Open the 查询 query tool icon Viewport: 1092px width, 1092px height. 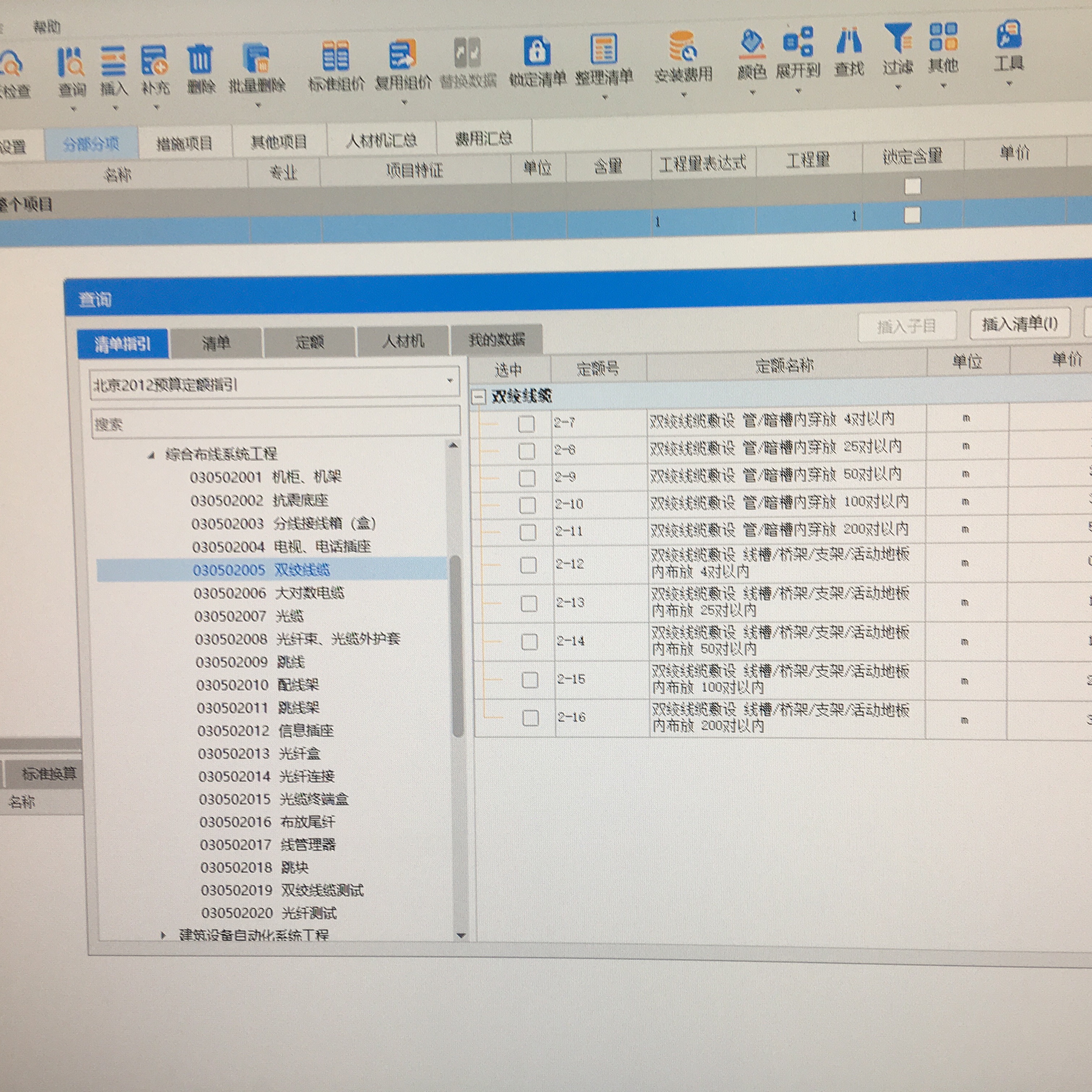[72, 63]
